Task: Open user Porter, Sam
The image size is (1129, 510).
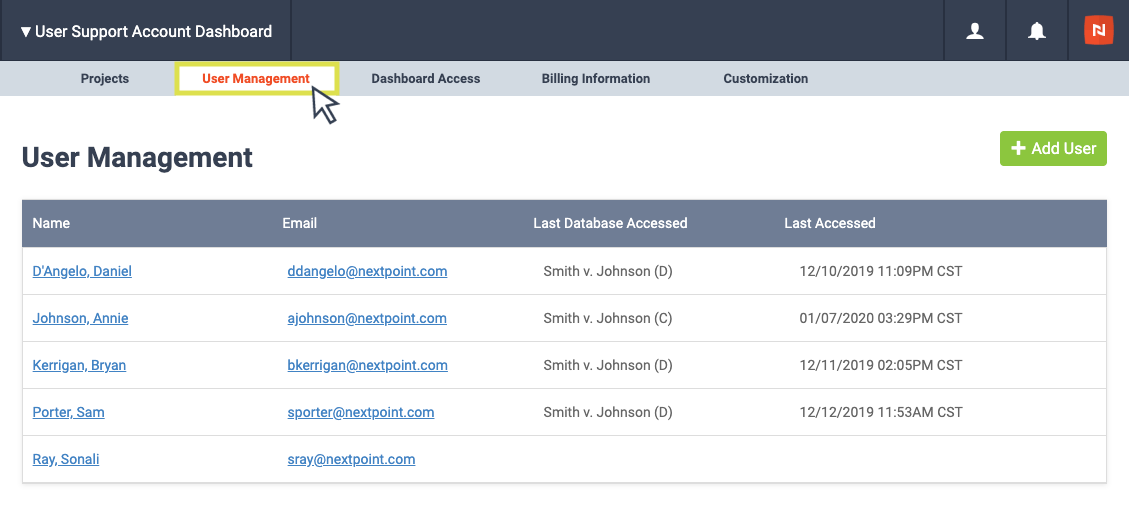Action: [68, 412]
